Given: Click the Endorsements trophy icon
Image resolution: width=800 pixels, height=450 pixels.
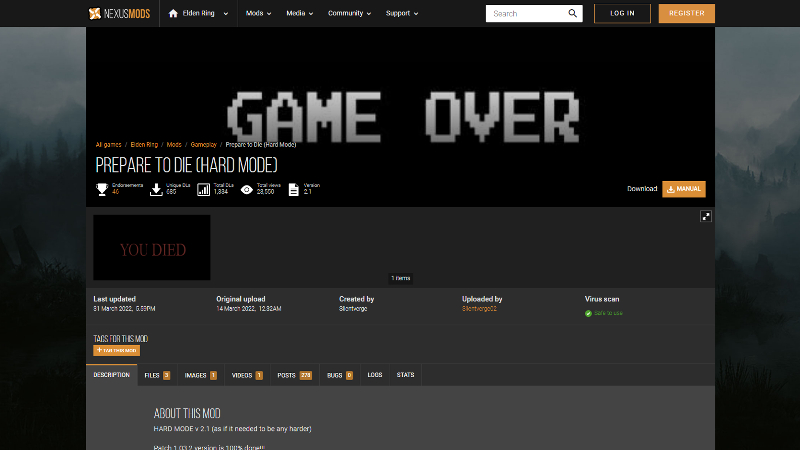Looking at the screenshot, I should [102, 189].
